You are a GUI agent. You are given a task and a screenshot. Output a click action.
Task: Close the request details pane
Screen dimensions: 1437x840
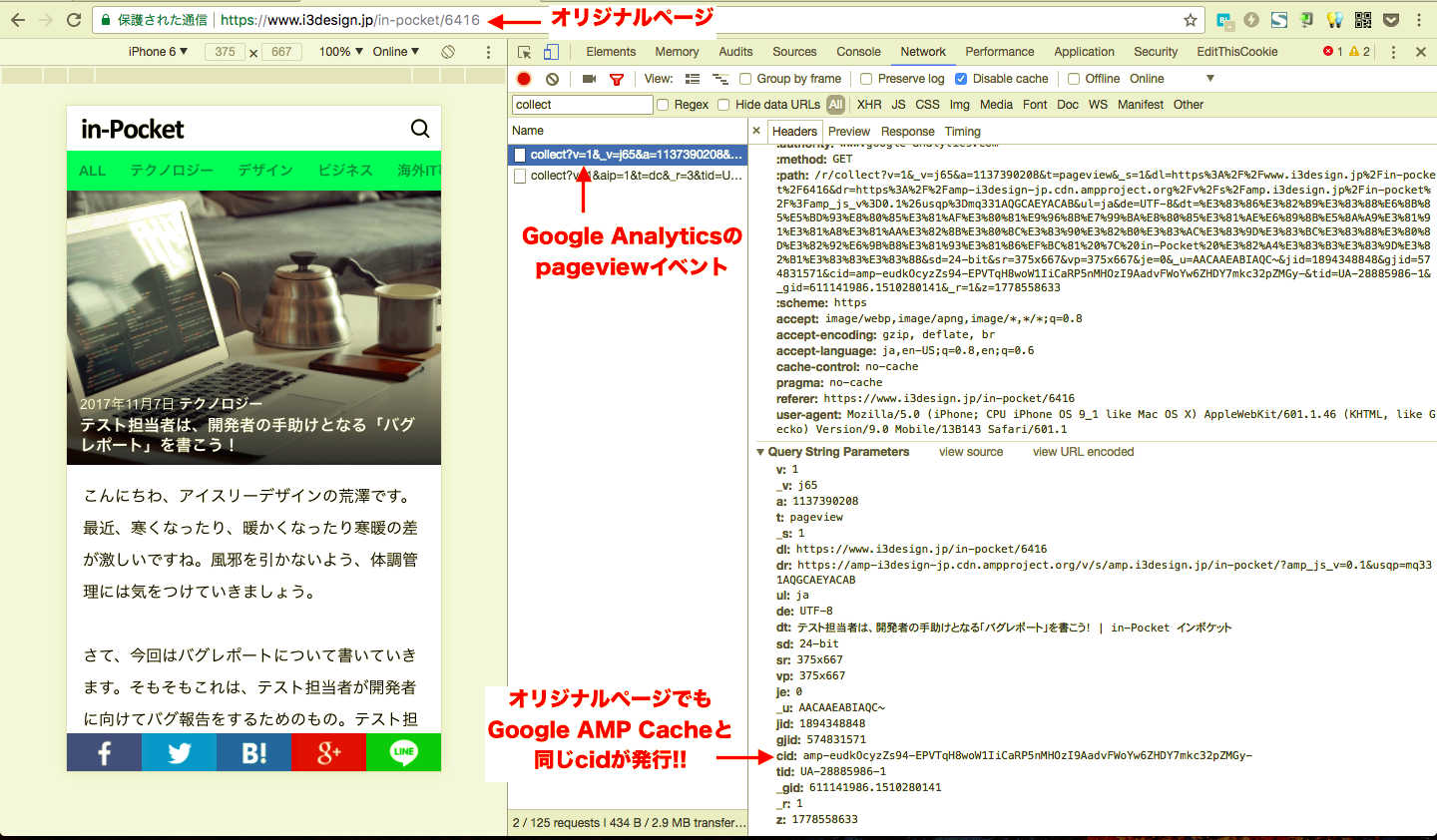point(756,131)
